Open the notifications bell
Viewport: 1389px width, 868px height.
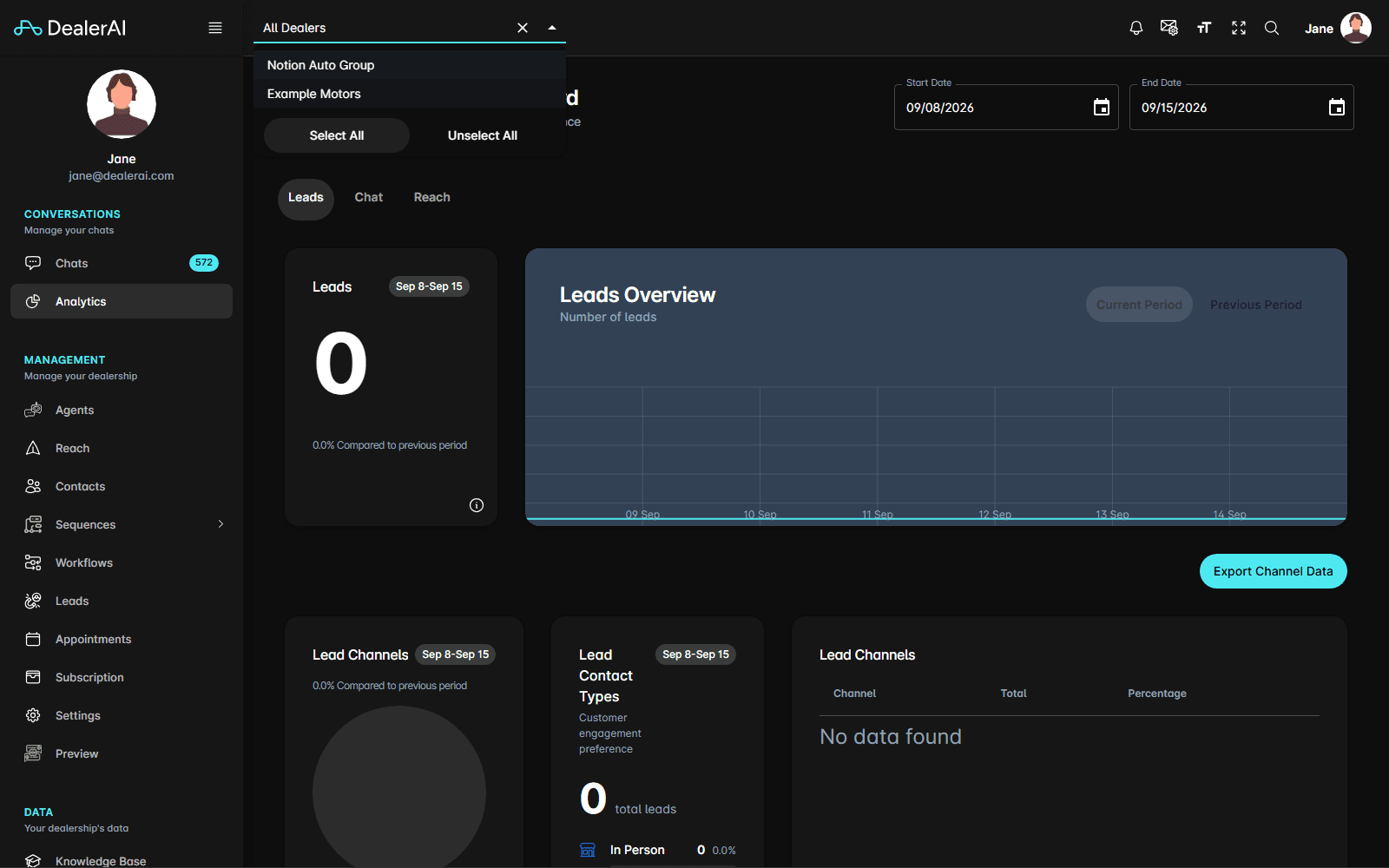[x=1136, y=28]
